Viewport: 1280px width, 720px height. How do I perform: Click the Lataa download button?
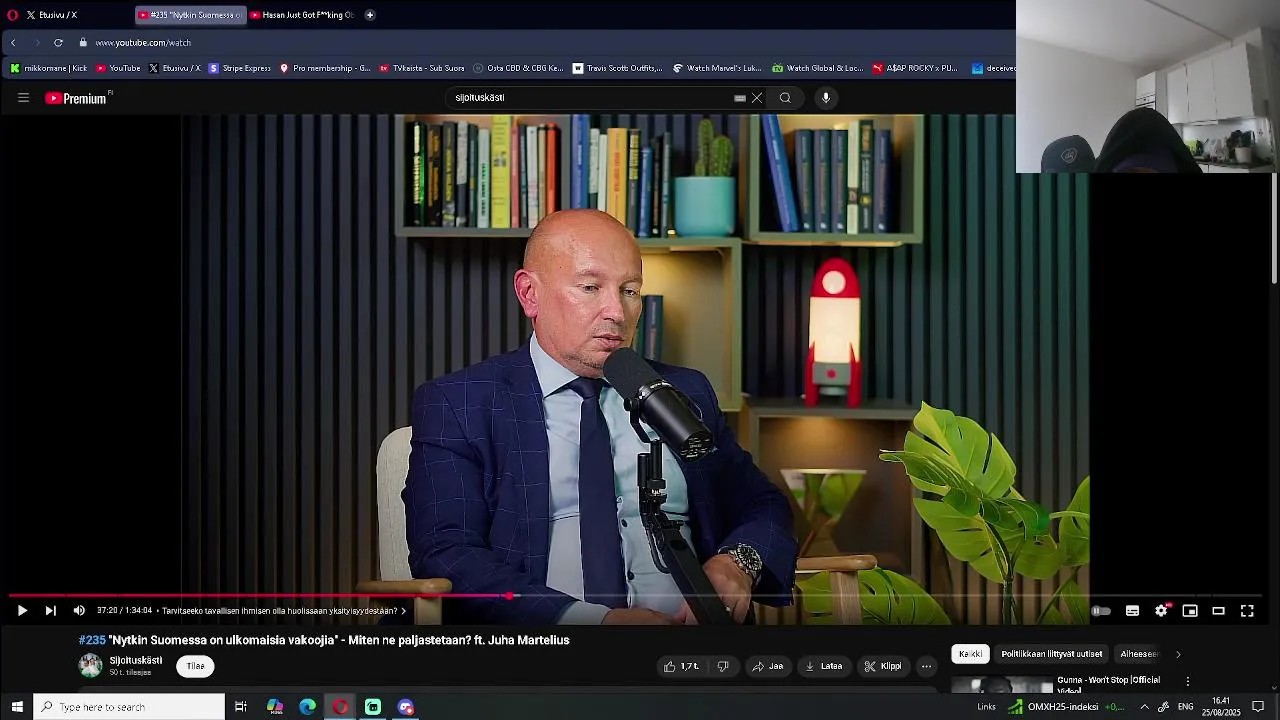pos(824,666)
